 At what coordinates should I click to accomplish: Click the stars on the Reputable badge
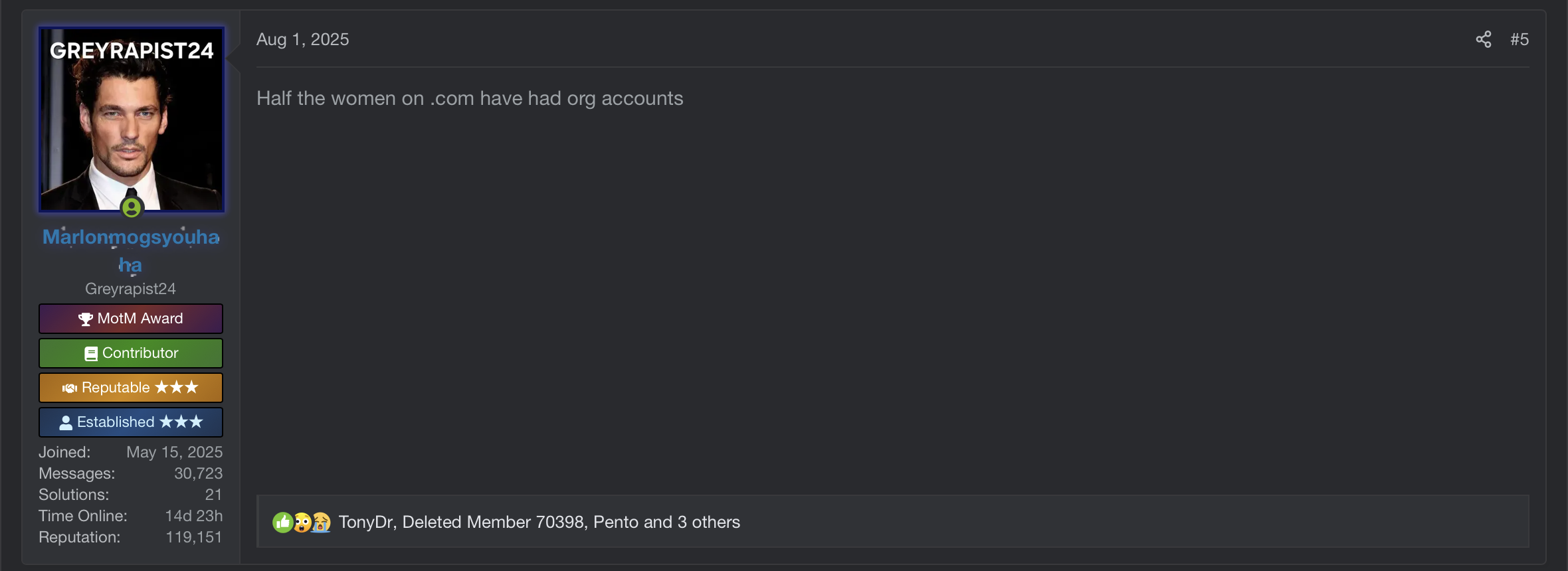coord(176,388)
